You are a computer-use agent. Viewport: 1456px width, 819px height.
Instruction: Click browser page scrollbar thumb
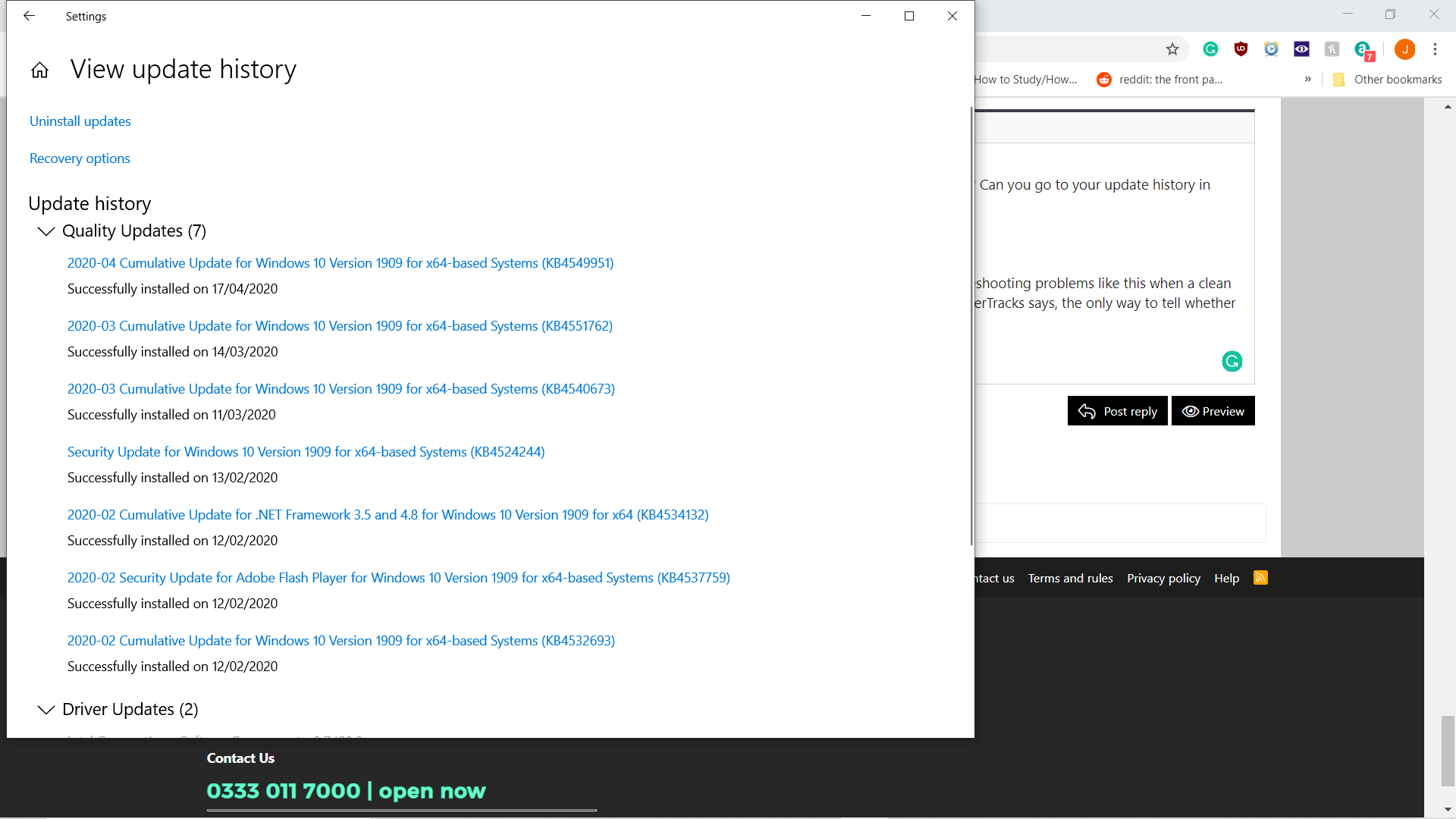[x=1448, y=751]
